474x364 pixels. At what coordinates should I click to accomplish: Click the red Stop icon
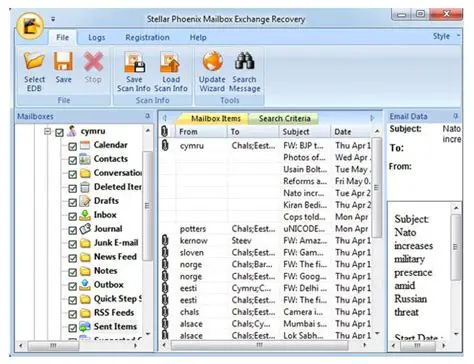coord(93,62)
